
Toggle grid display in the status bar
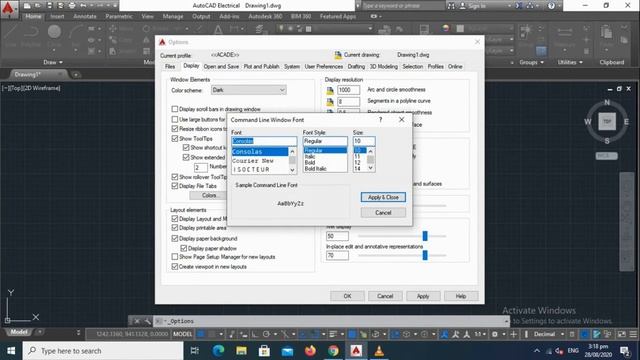(x=201, y=334)
